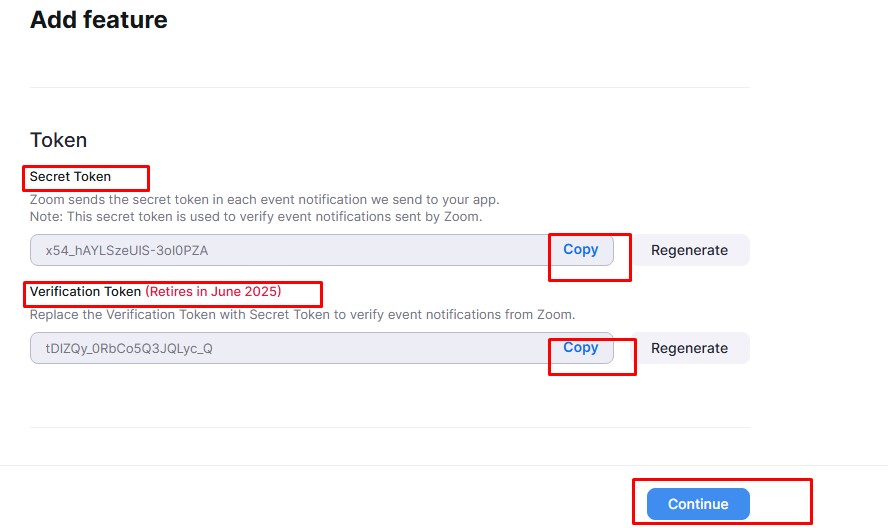
Task: Click the Add feature page heading
Action: (x=99, y=20)
